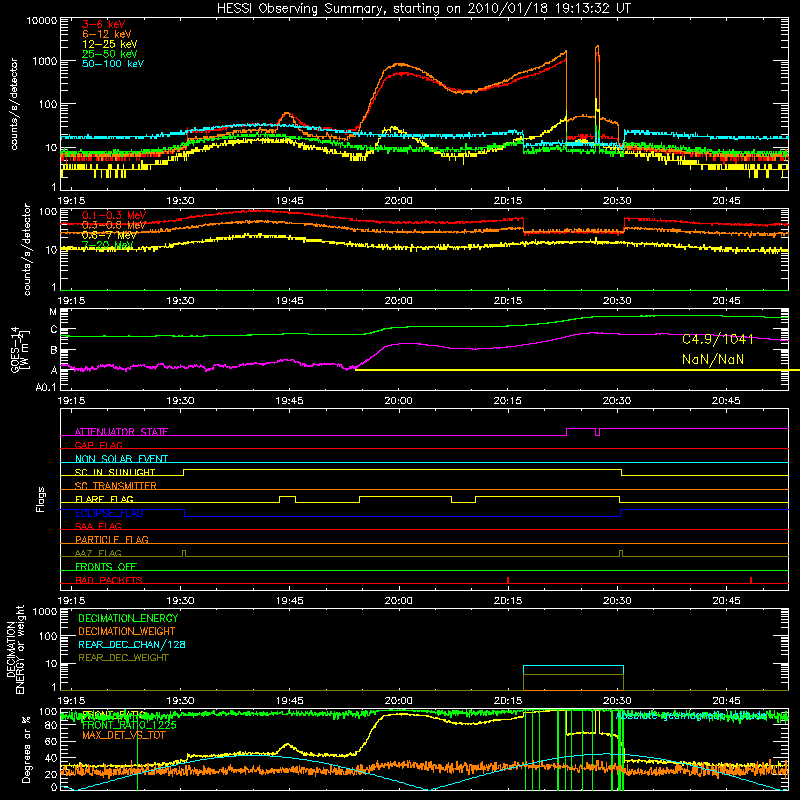Click the HESSI Observing Summary title text
This screenshot has height=800, width=800.
[x=423, y=9]
